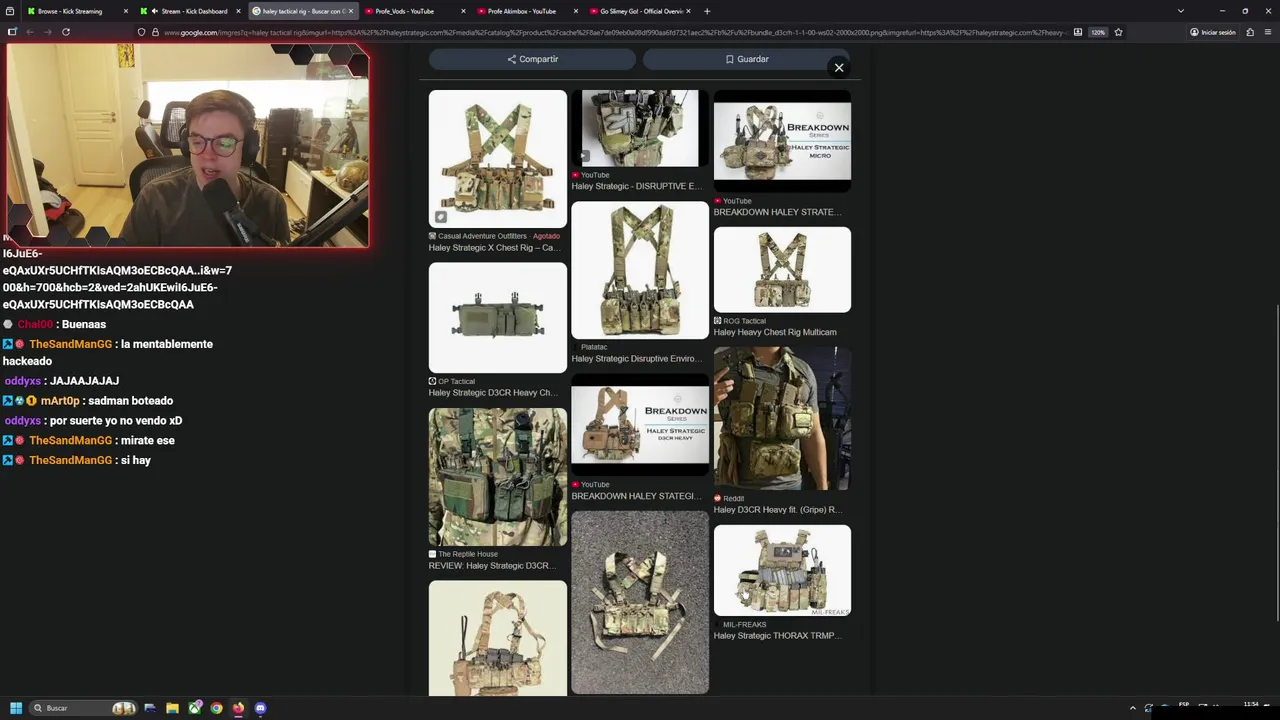1280x720 pixels.
Task: Open the Windows Start menu
Action: click(15, 708)
